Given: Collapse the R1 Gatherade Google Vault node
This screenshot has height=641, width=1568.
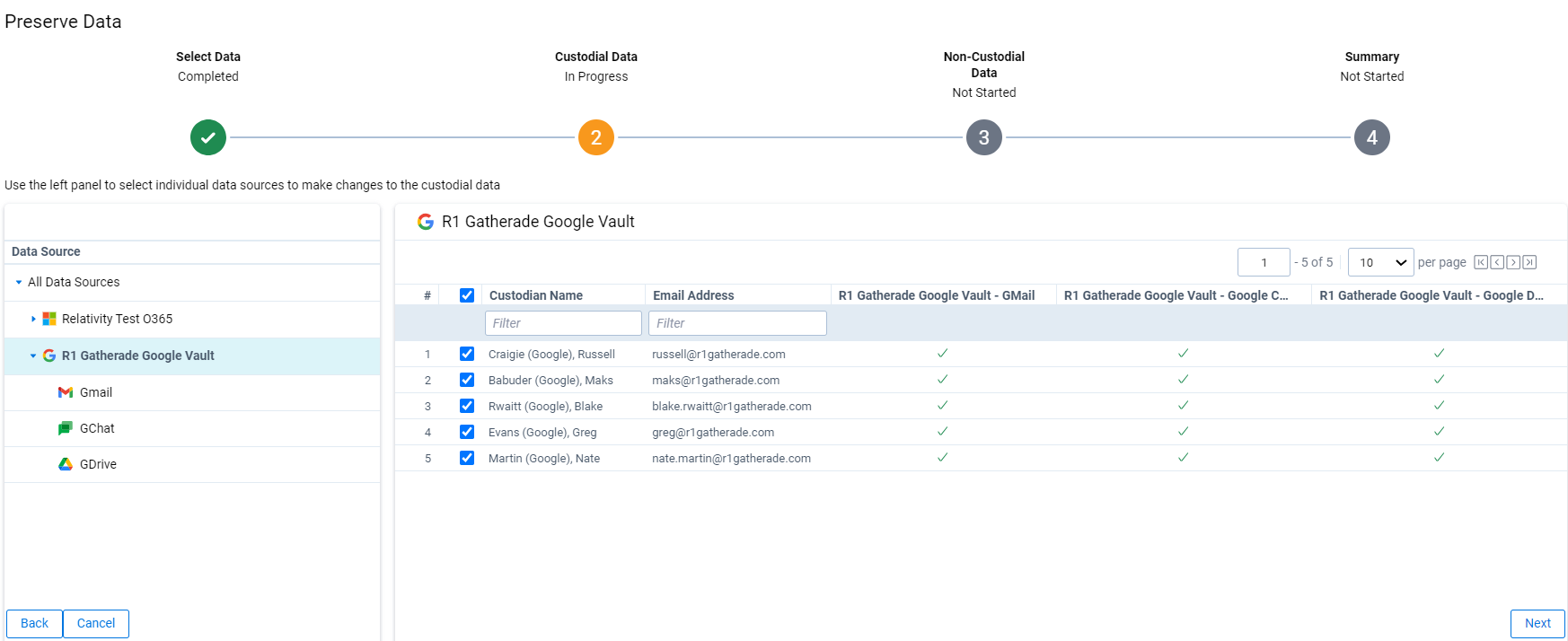Looking at the screenshot, I should click(x=33, y=356).
